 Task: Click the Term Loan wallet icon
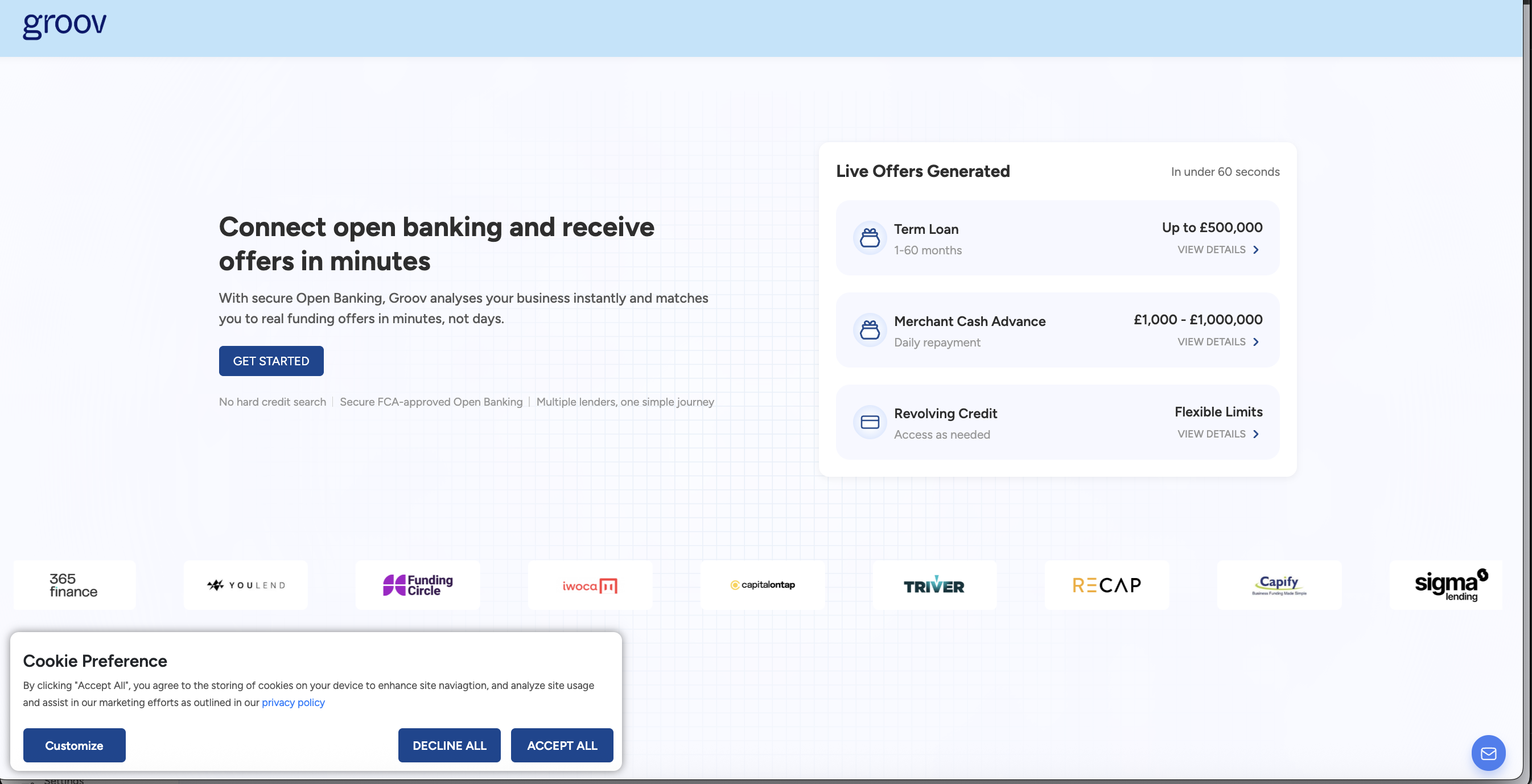870,238
